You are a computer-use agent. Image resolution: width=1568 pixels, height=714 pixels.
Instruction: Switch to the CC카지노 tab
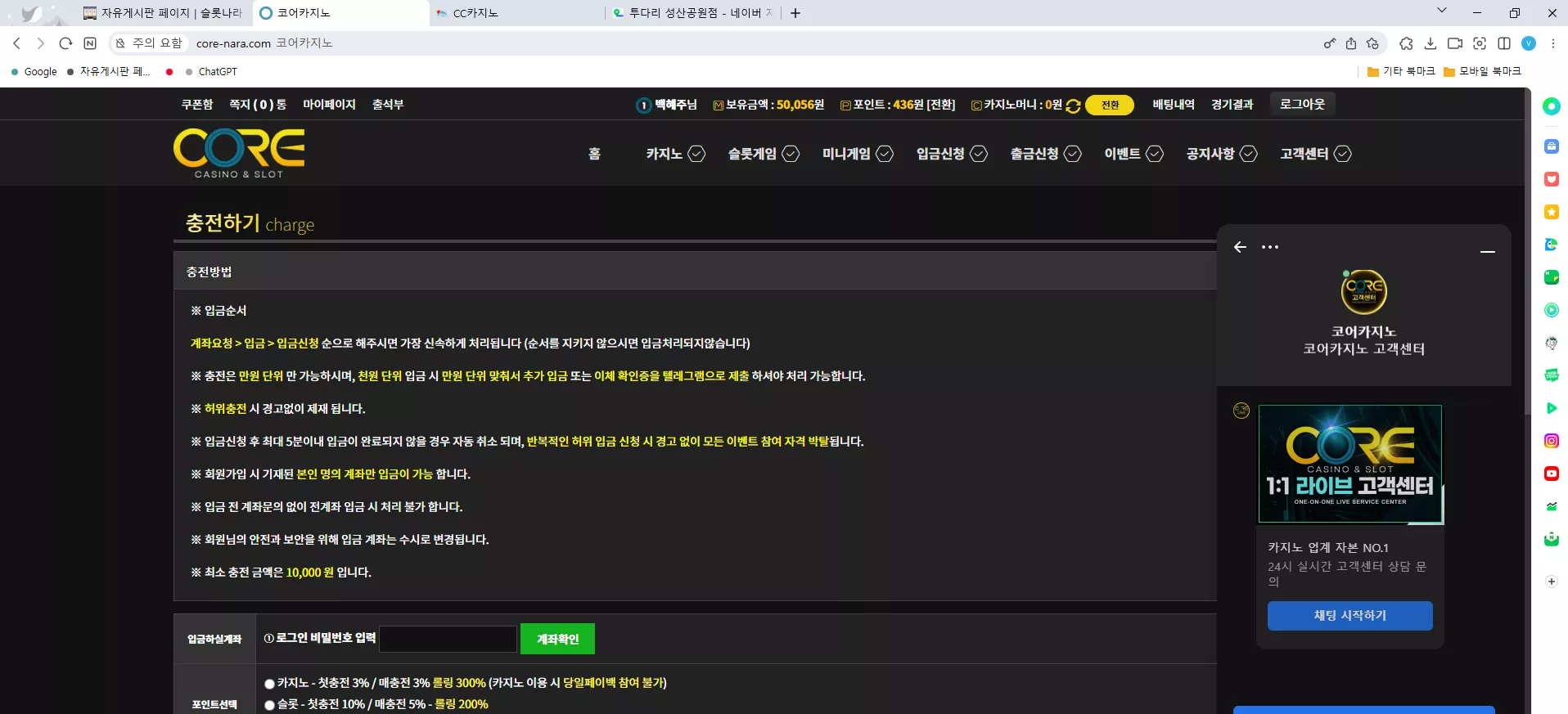click(x=517, y=13)
